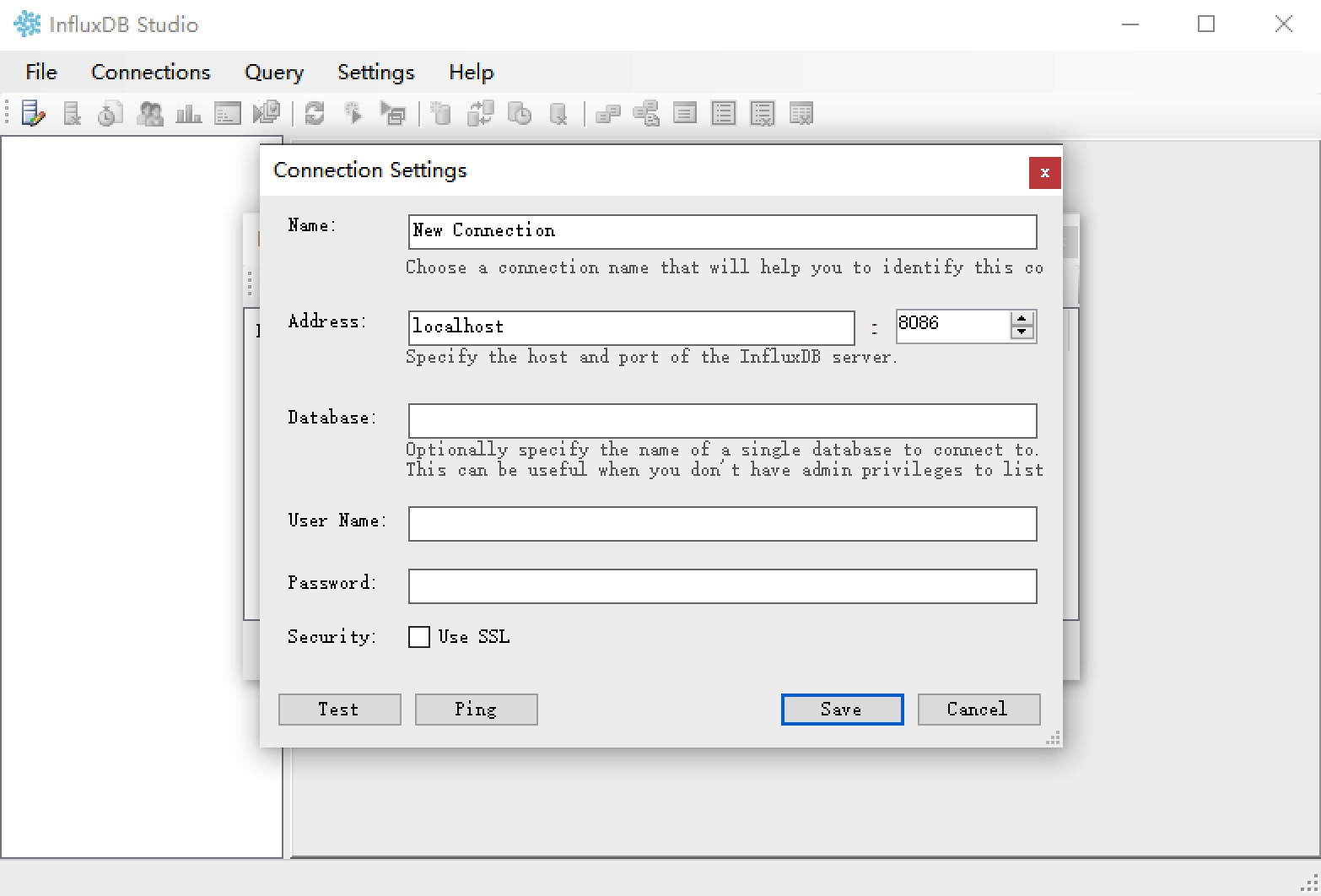Click the tag hierarchy values toolbar icon
Viewport: 1321px width, 896px height.
[646, 113]
